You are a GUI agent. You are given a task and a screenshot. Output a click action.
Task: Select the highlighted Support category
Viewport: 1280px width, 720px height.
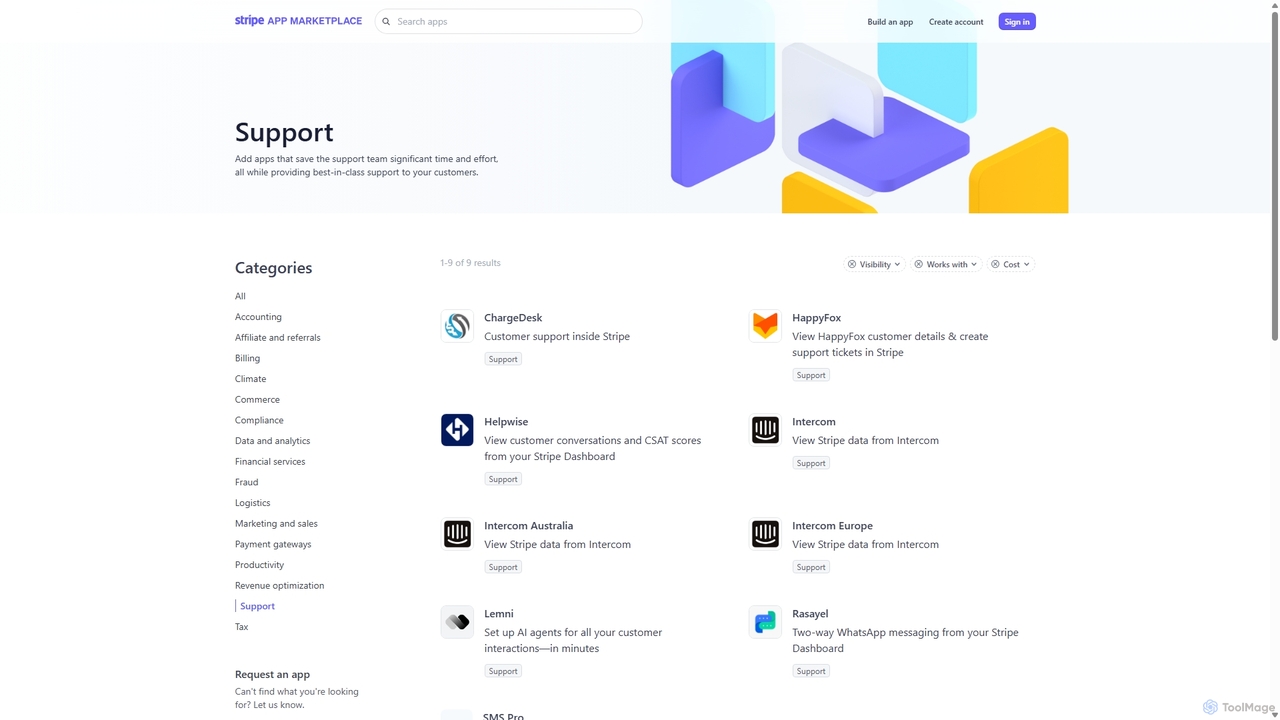point(257,606)
